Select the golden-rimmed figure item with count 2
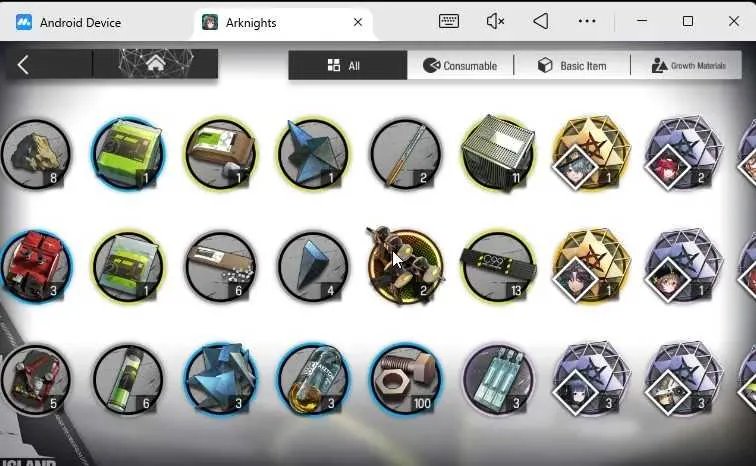 405,266
